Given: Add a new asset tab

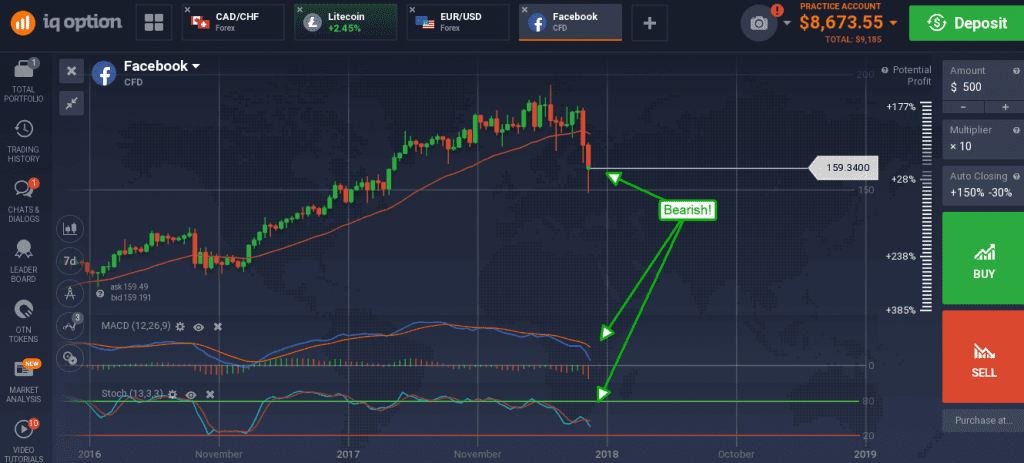Looking at the screenshot, I should (650, 24).
